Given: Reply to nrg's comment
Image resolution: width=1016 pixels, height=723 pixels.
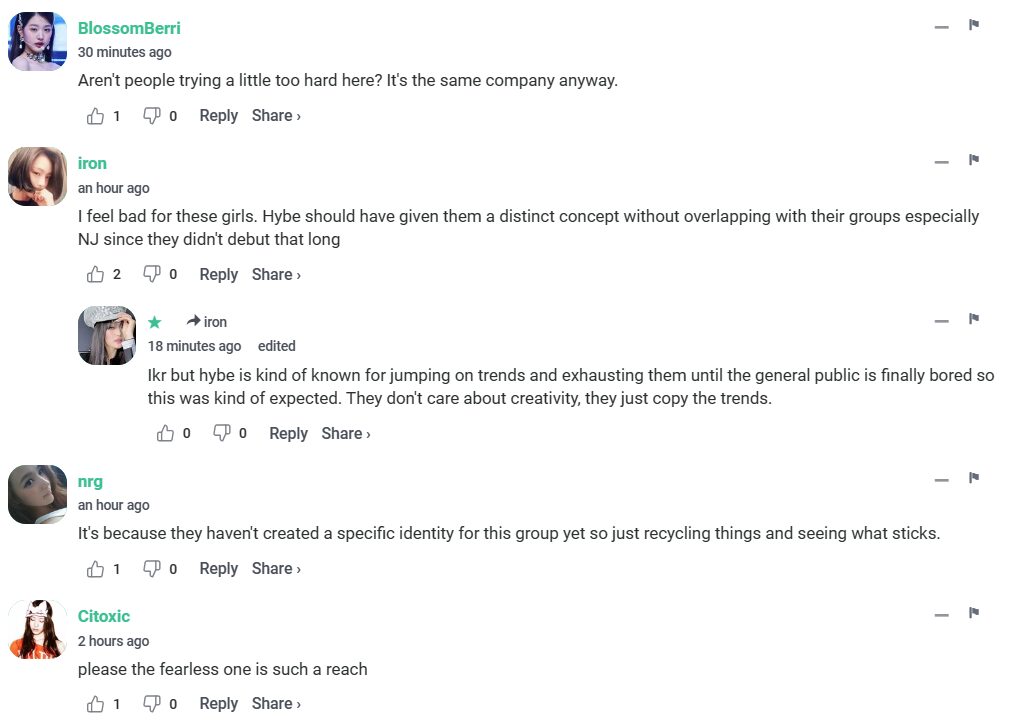Looking at the screenshot, I should [218, 569].
